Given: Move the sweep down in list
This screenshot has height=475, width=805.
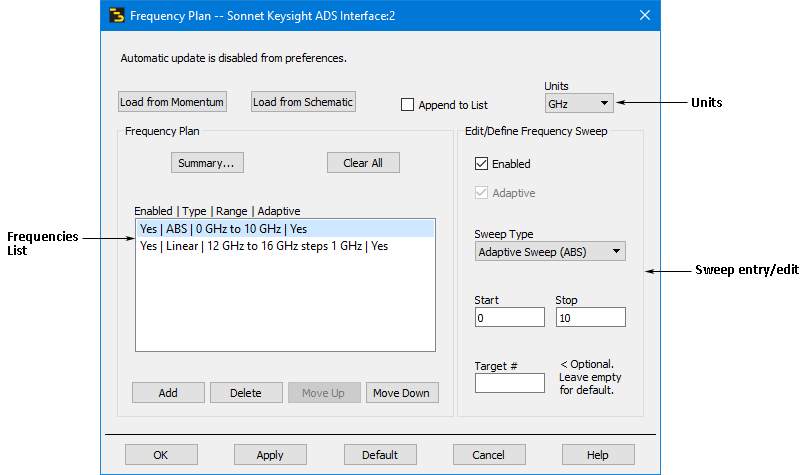Looking at the screenshot, I should point(401,393).
